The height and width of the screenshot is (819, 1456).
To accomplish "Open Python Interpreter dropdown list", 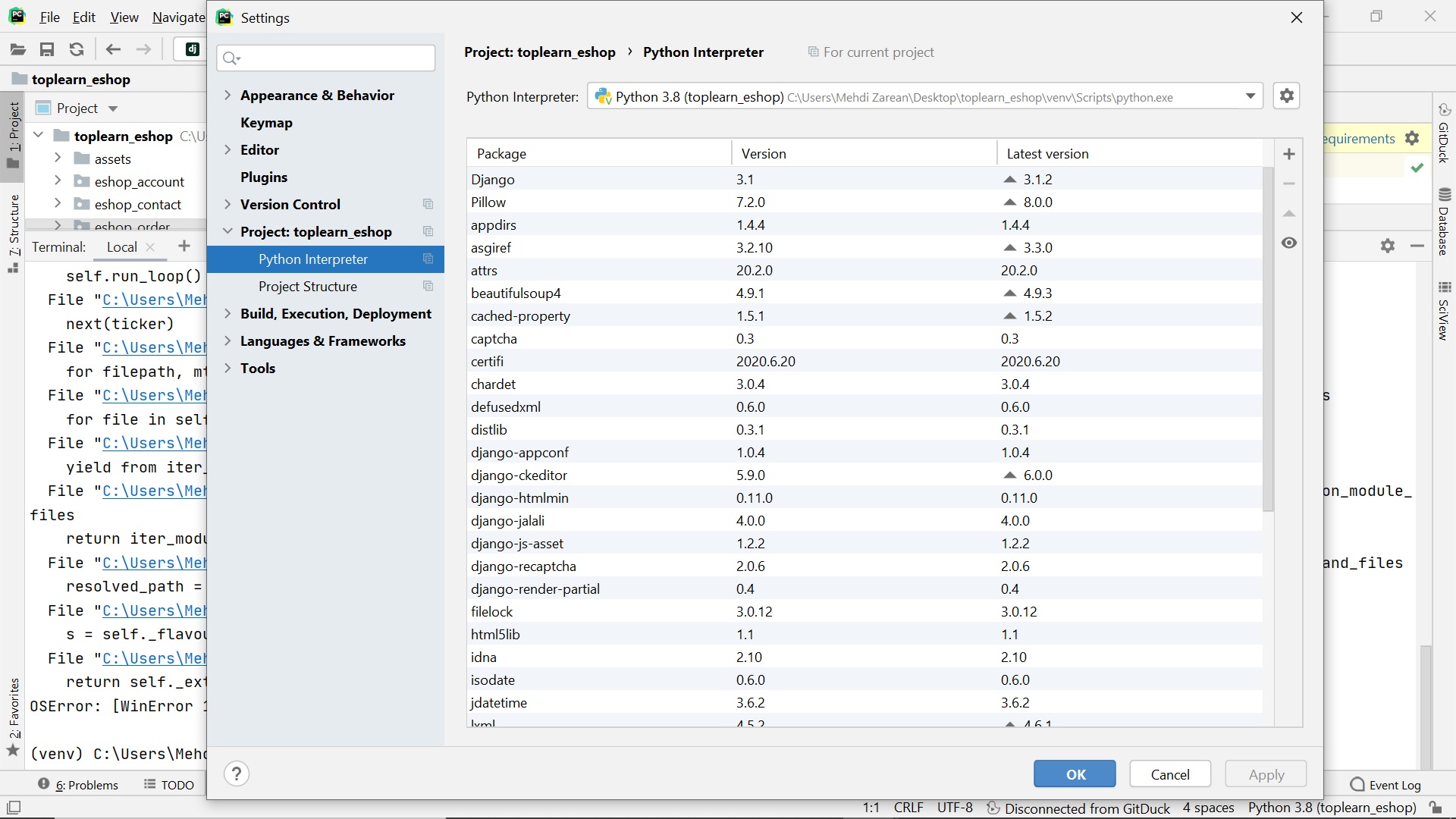I will 1250,96.
